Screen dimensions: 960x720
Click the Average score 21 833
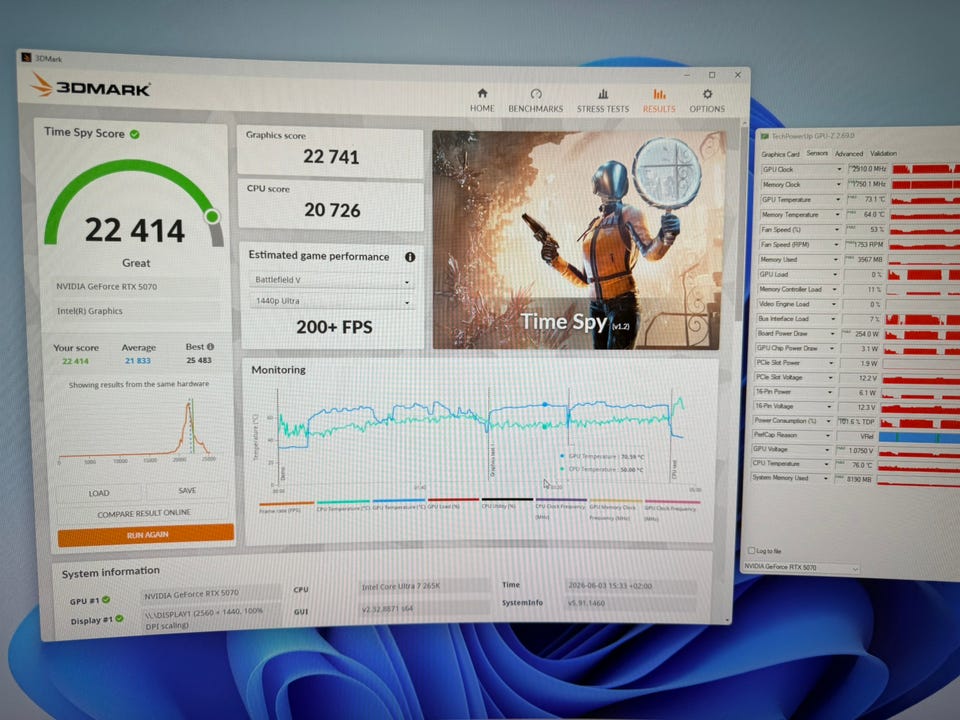[138, 361]
